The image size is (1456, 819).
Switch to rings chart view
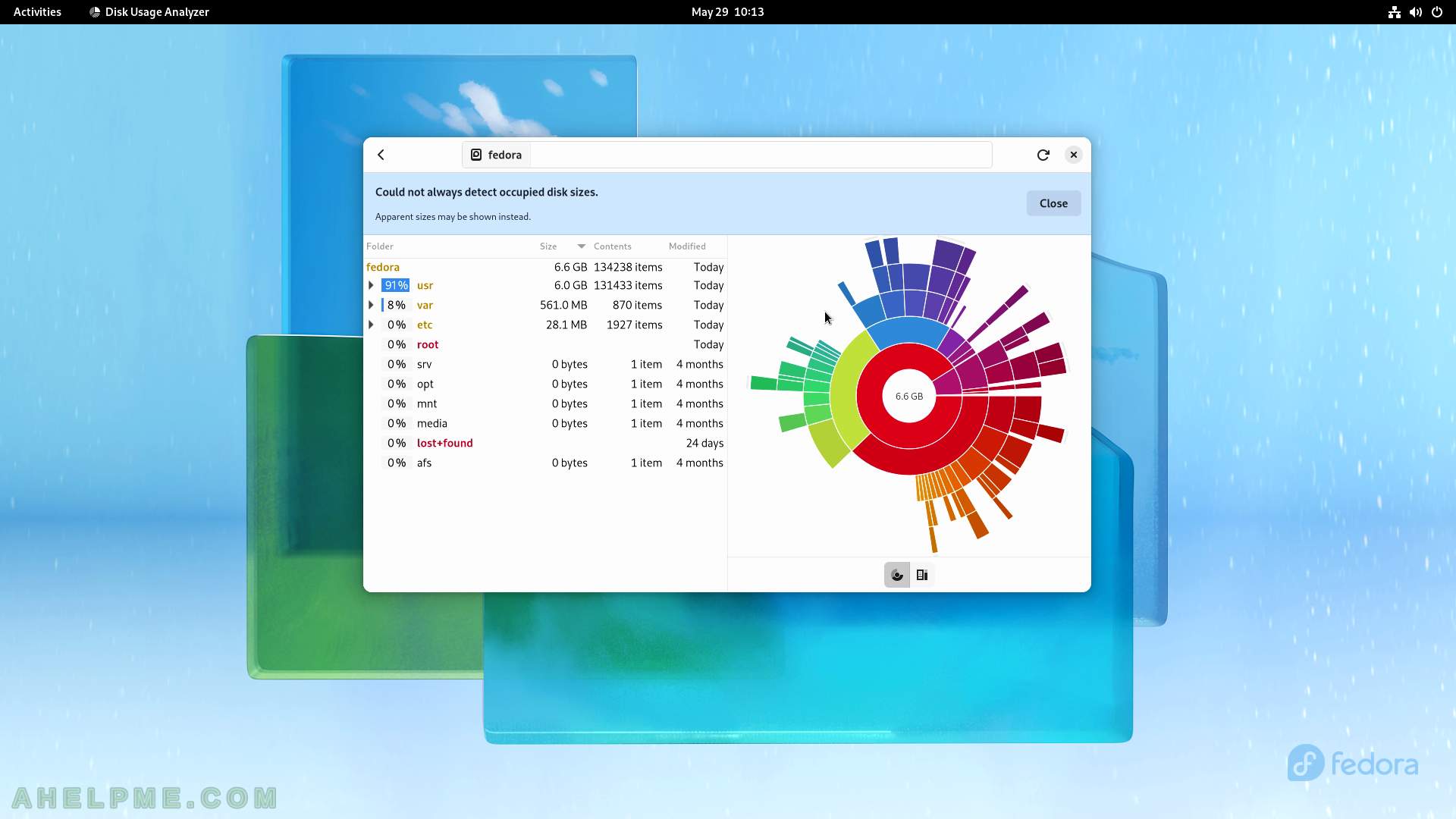coord(897,575)
